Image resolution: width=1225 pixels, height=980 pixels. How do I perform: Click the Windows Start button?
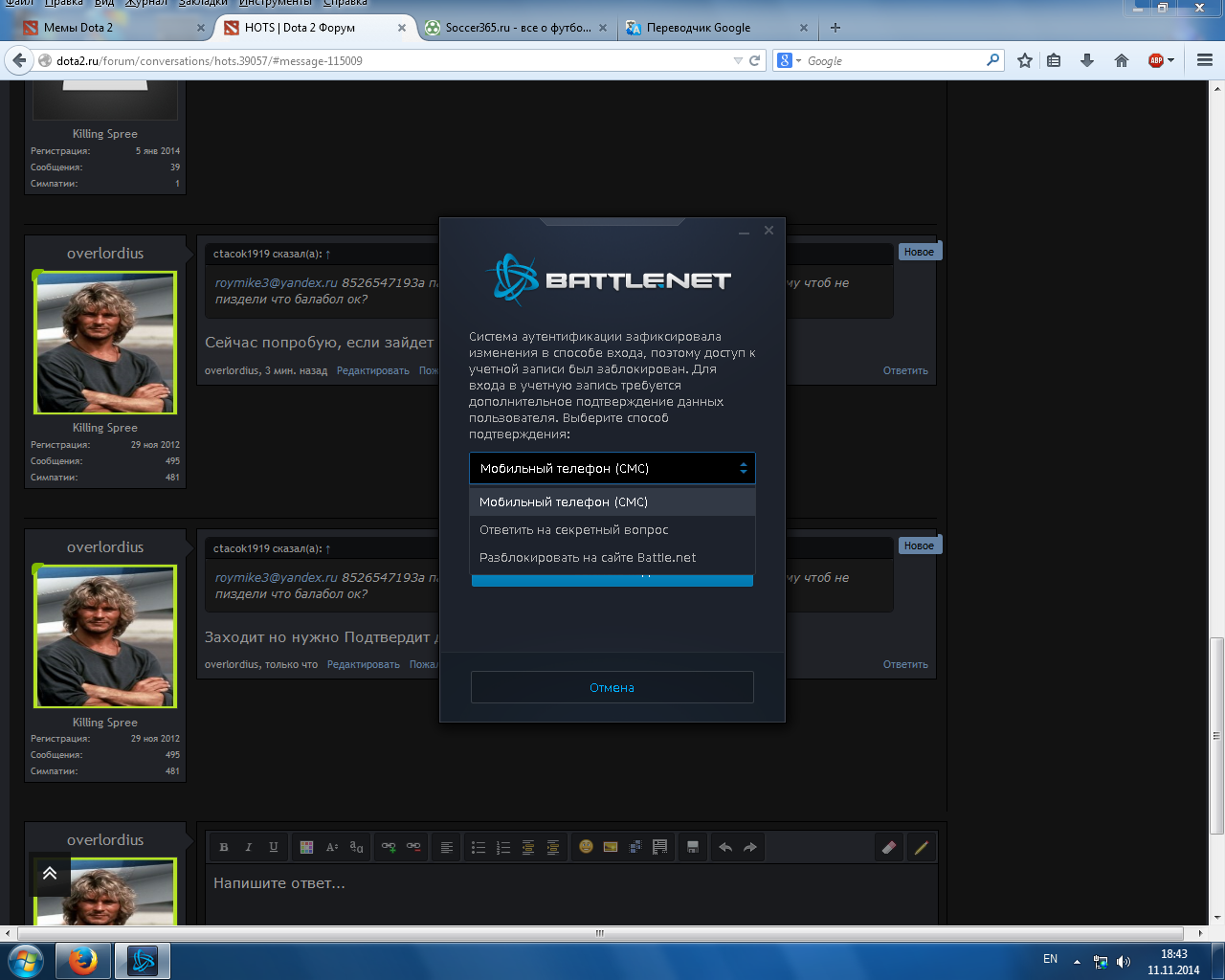pos(25,960)
